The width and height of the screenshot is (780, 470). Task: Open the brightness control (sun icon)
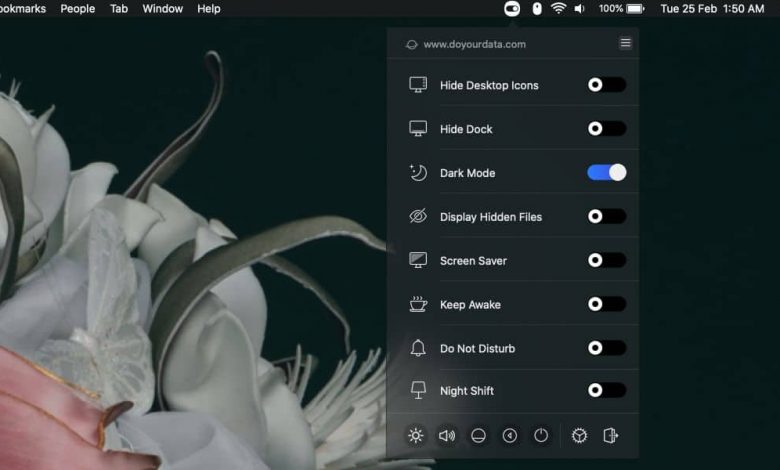click(416, 436)
